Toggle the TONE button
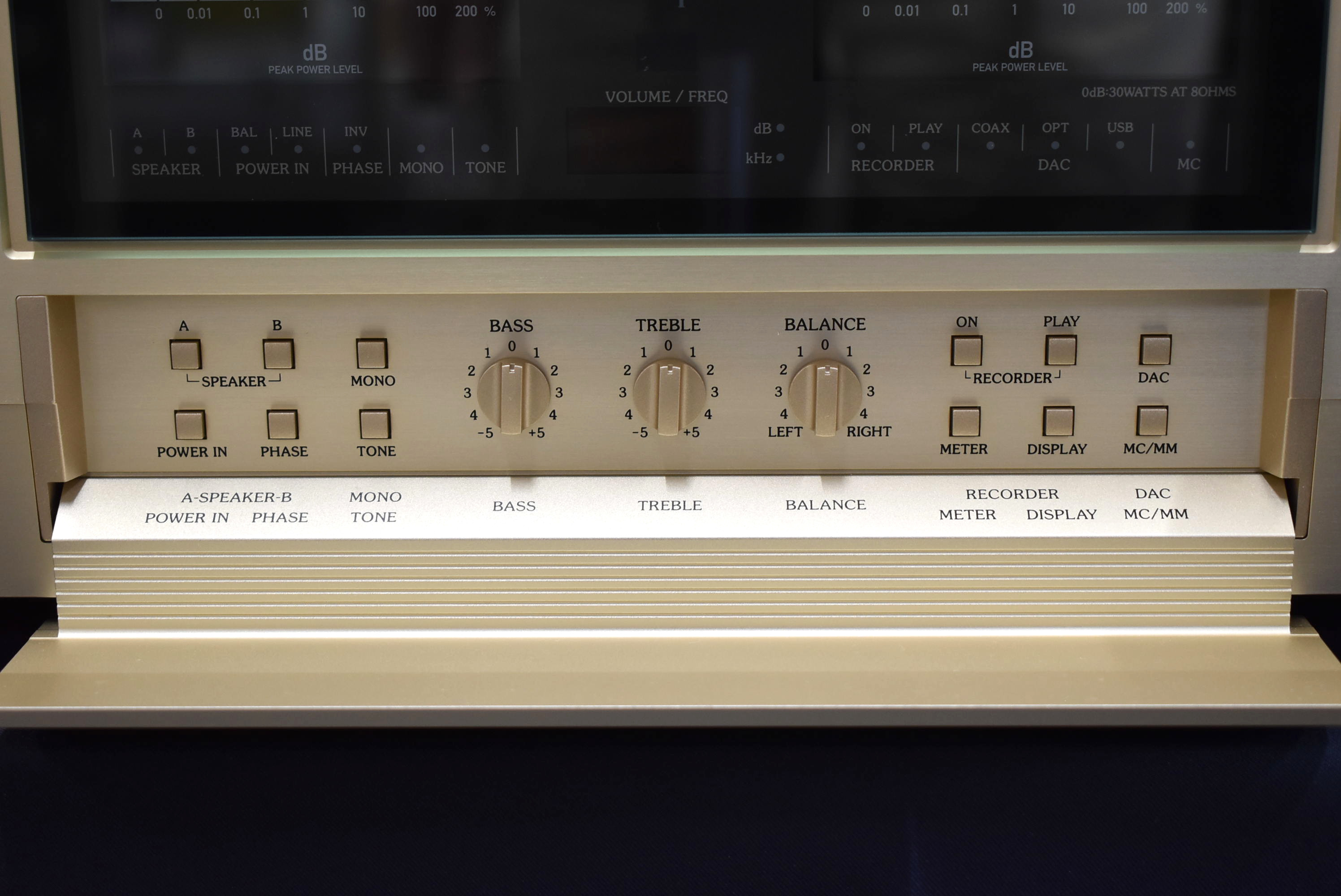This screenshot has height=896, width=1341. tap(375, 424)
